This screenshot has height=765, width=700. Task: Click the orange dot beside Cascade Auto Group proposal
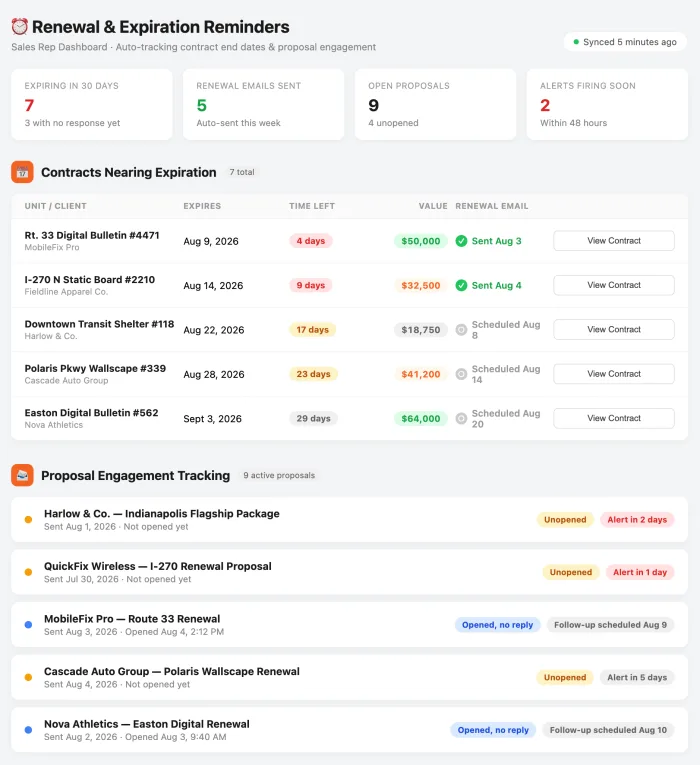tap(28, 677)
